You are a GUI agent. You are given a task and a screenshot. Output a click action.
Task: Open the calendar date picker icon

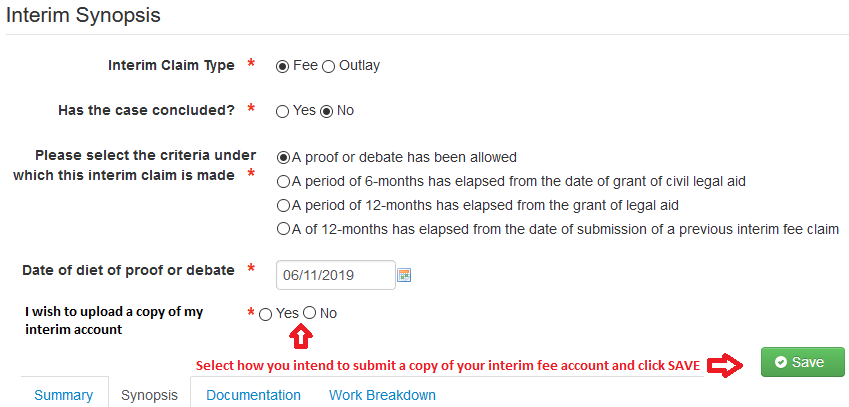[404, 275]
